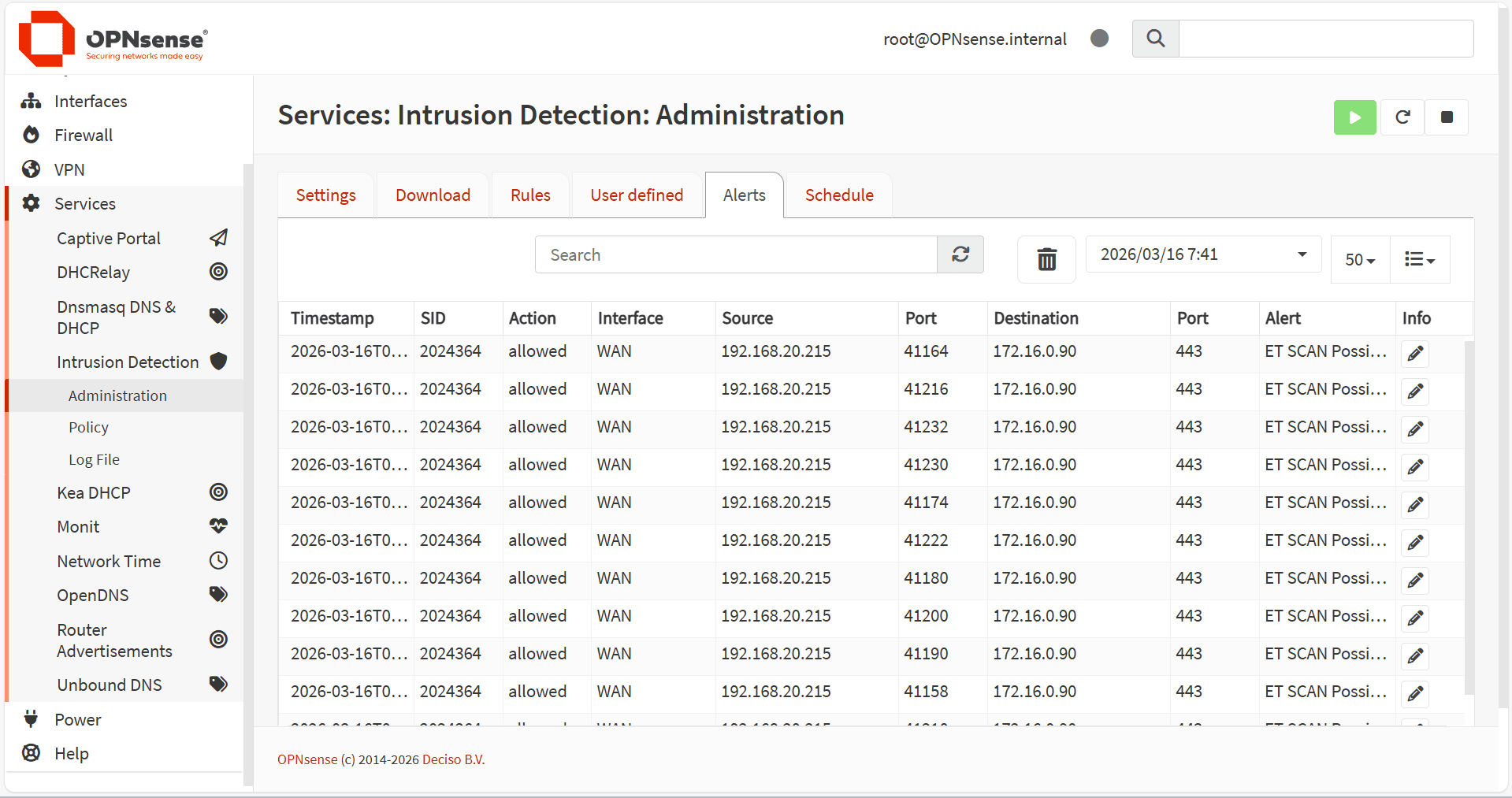1512x798 pixels.
Task: Open info for the port 41164 alert
Action: coord(1414,354)
